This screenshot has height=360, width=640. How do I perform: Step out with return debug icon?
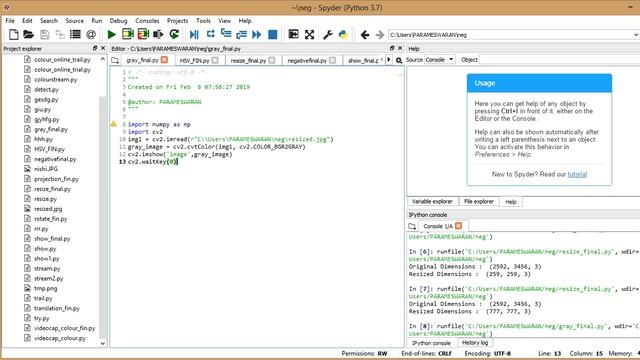pyautogui.click(x=241, y=35)
